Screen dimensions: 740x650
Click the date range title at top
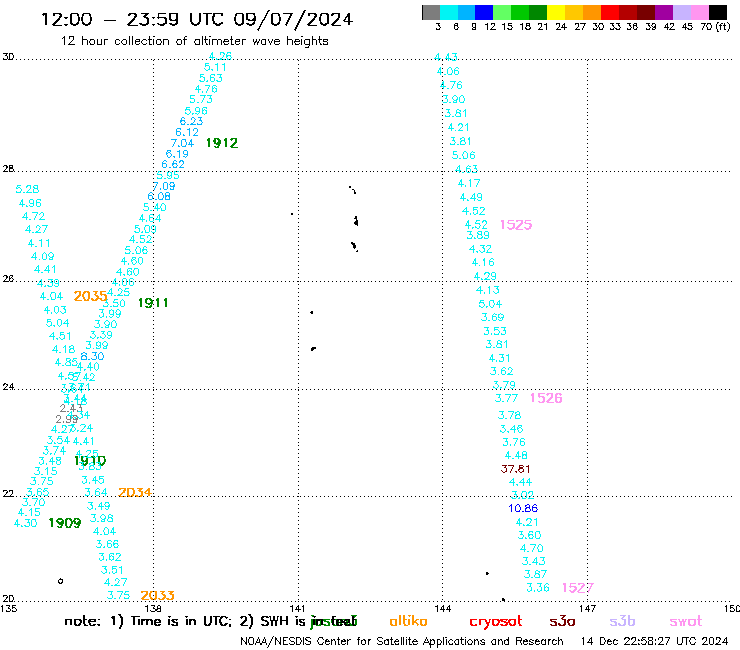coord(197,19)
